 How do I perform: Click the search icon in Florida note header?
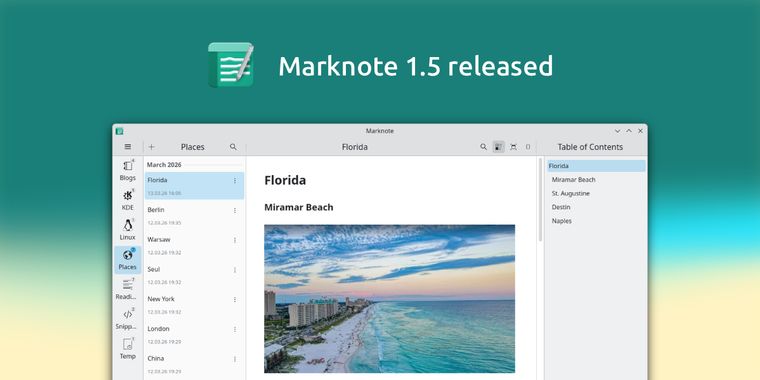tap(483, 147)
